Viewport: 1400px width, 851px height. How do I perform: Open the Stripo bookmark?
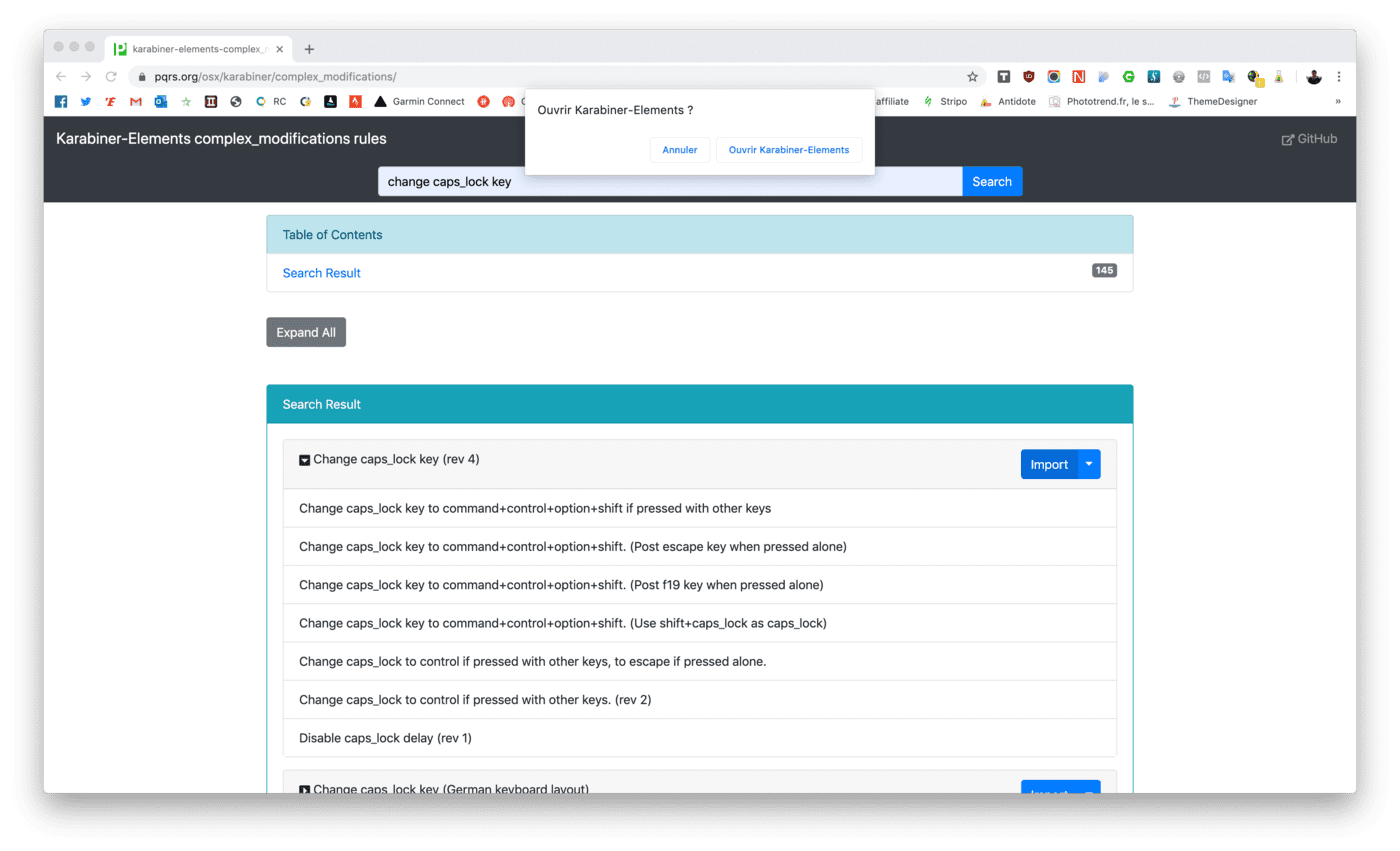pos(945,101)
